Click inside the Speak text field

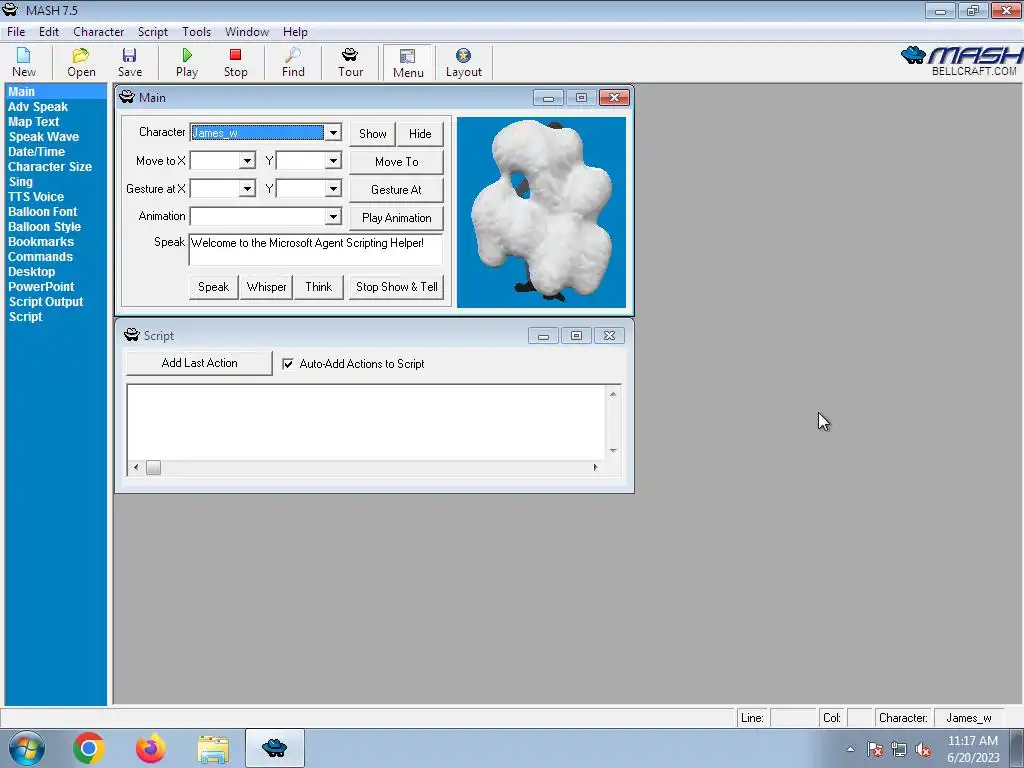(315, 249)
